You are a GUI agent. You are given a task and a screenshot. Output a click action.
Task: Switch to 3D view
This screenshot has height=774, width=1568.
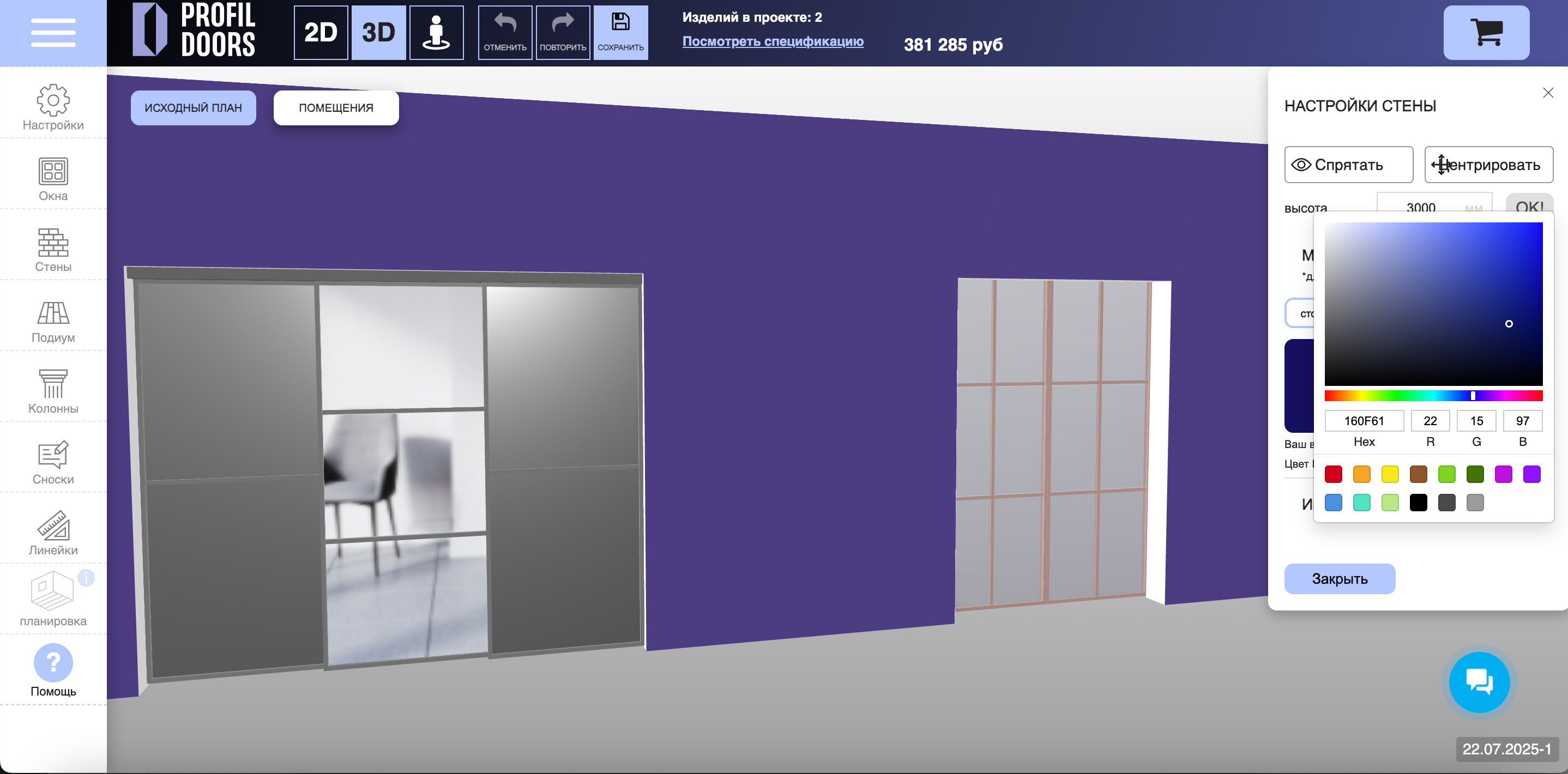(x=378, y=32)
